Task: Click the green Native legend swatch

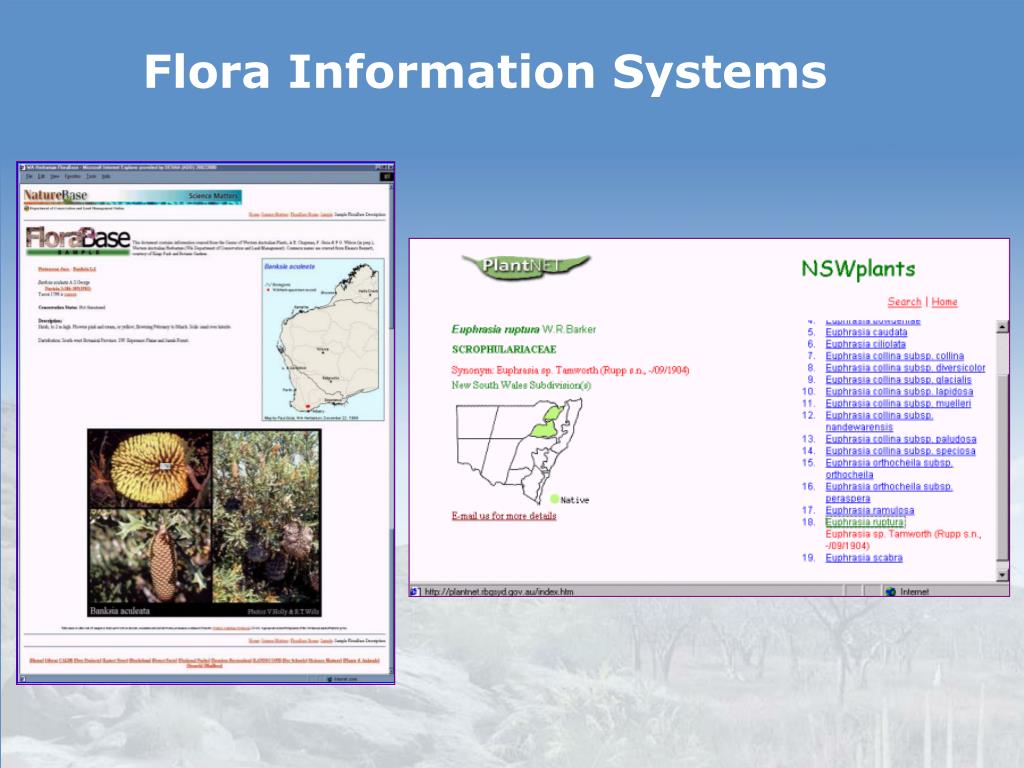Action: coord(554,500)
